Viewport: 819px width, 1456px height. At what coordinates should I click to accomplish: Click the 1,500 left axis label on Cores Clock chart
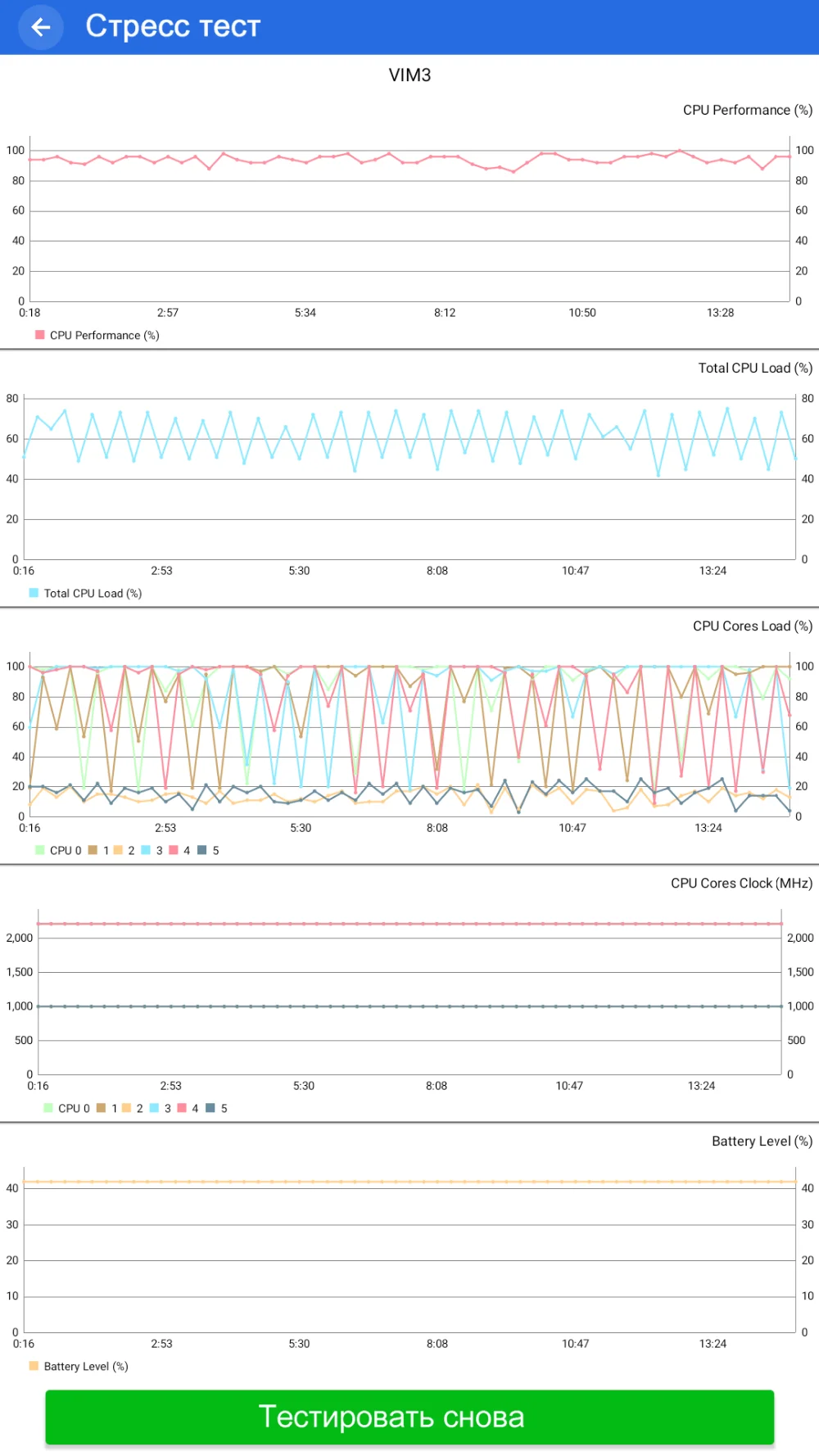[20, 972]
